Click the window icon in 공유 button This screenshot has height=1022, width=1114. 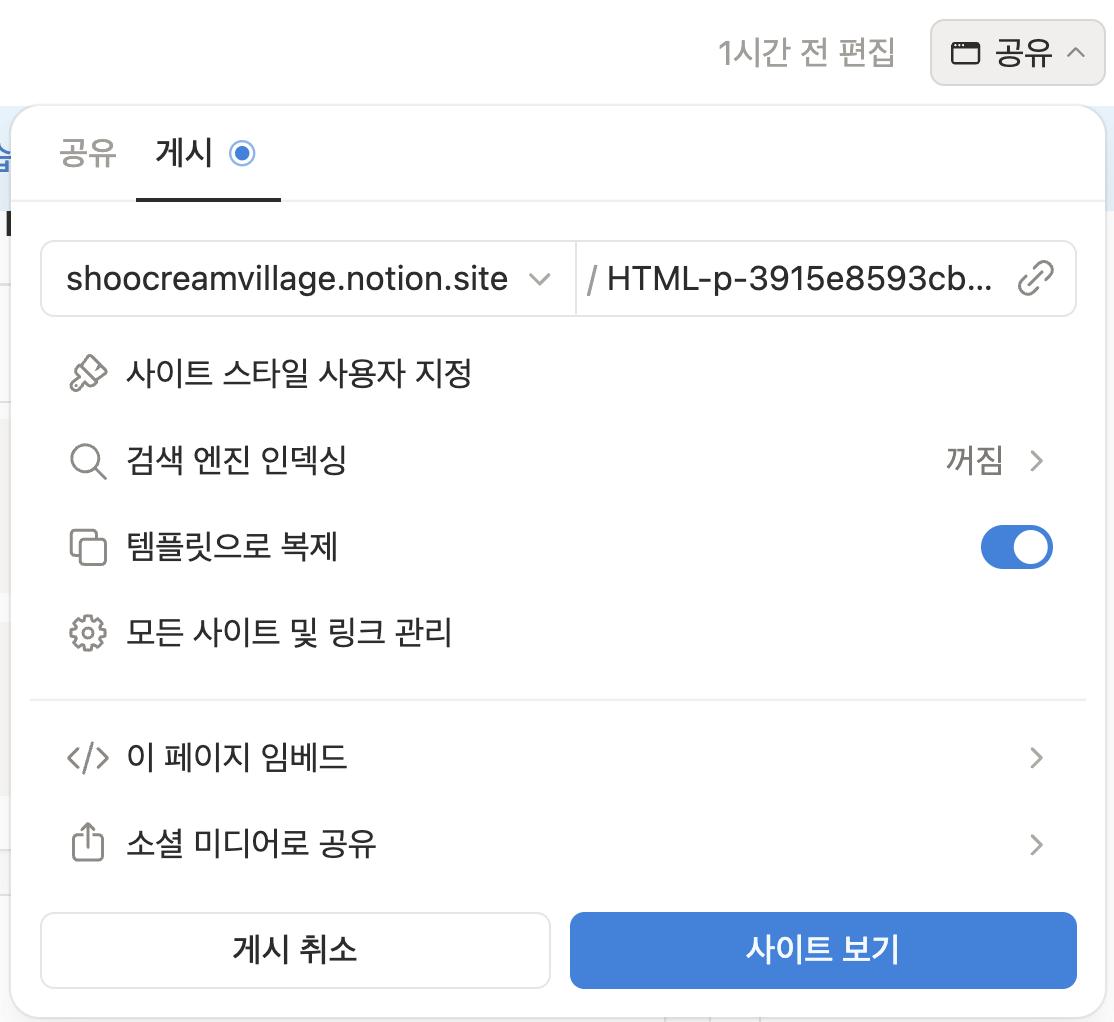pos(965,53)
